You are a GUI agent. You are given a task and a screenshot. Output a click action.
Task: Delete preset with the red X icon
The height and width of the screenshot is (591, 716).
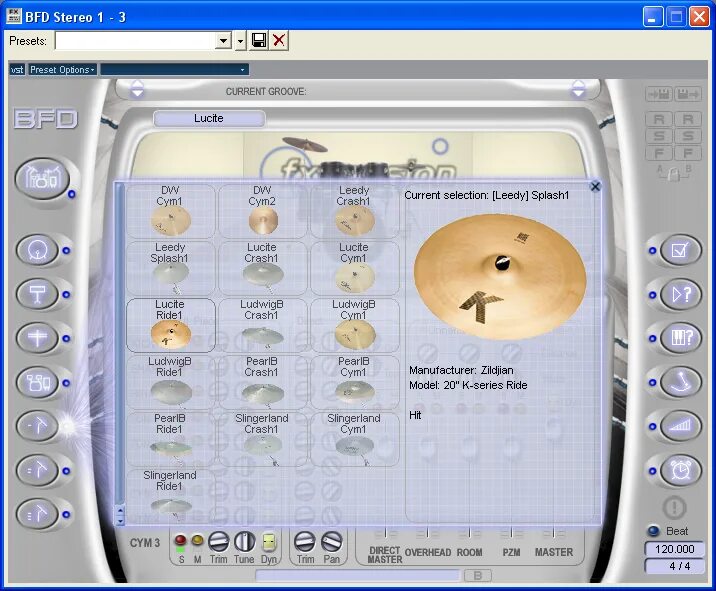click(x=279, y=41)
